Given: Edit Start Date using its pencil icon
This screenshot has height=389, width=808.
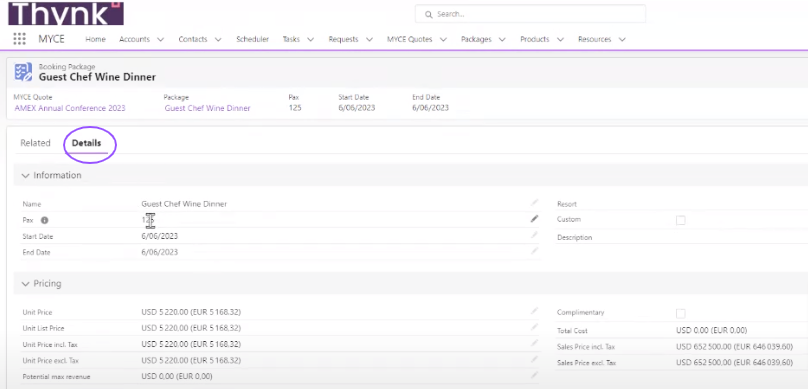Looking at the screenshot, I should (534, 235).
